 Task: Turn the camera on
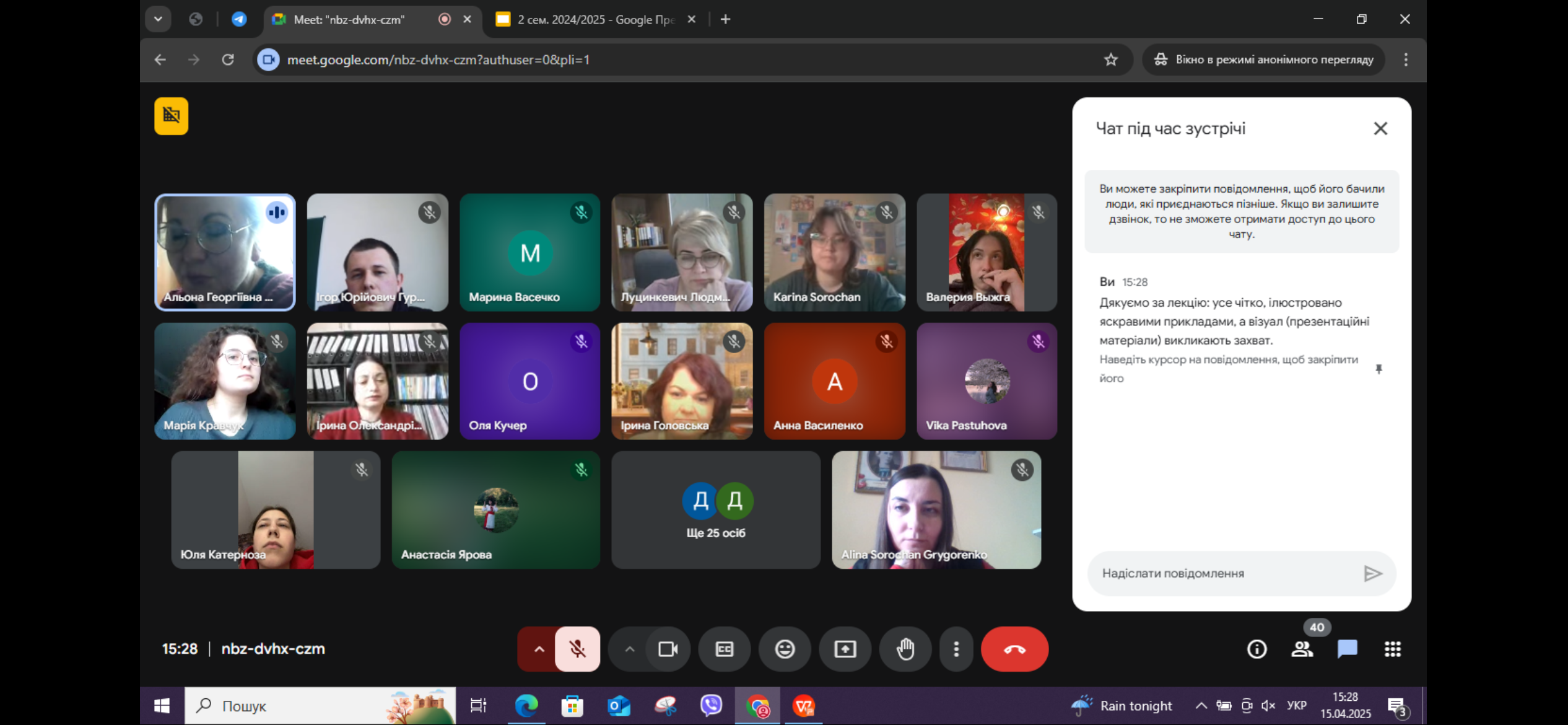click(668, 649)
